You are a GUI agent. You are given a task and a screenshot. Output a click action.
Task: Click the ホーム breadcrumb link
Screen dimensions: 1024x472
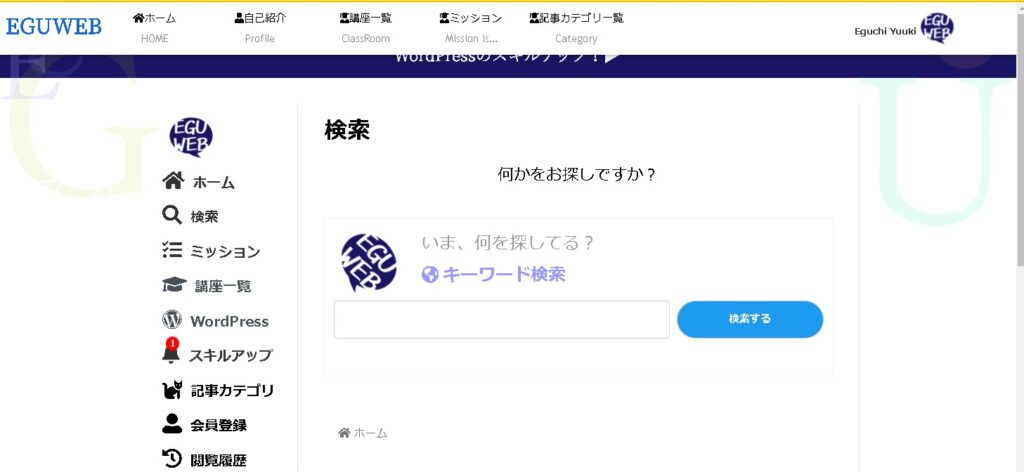(363, 433)
